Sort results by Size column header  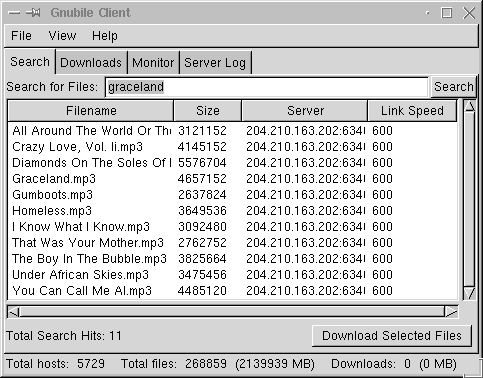(208, 111)
